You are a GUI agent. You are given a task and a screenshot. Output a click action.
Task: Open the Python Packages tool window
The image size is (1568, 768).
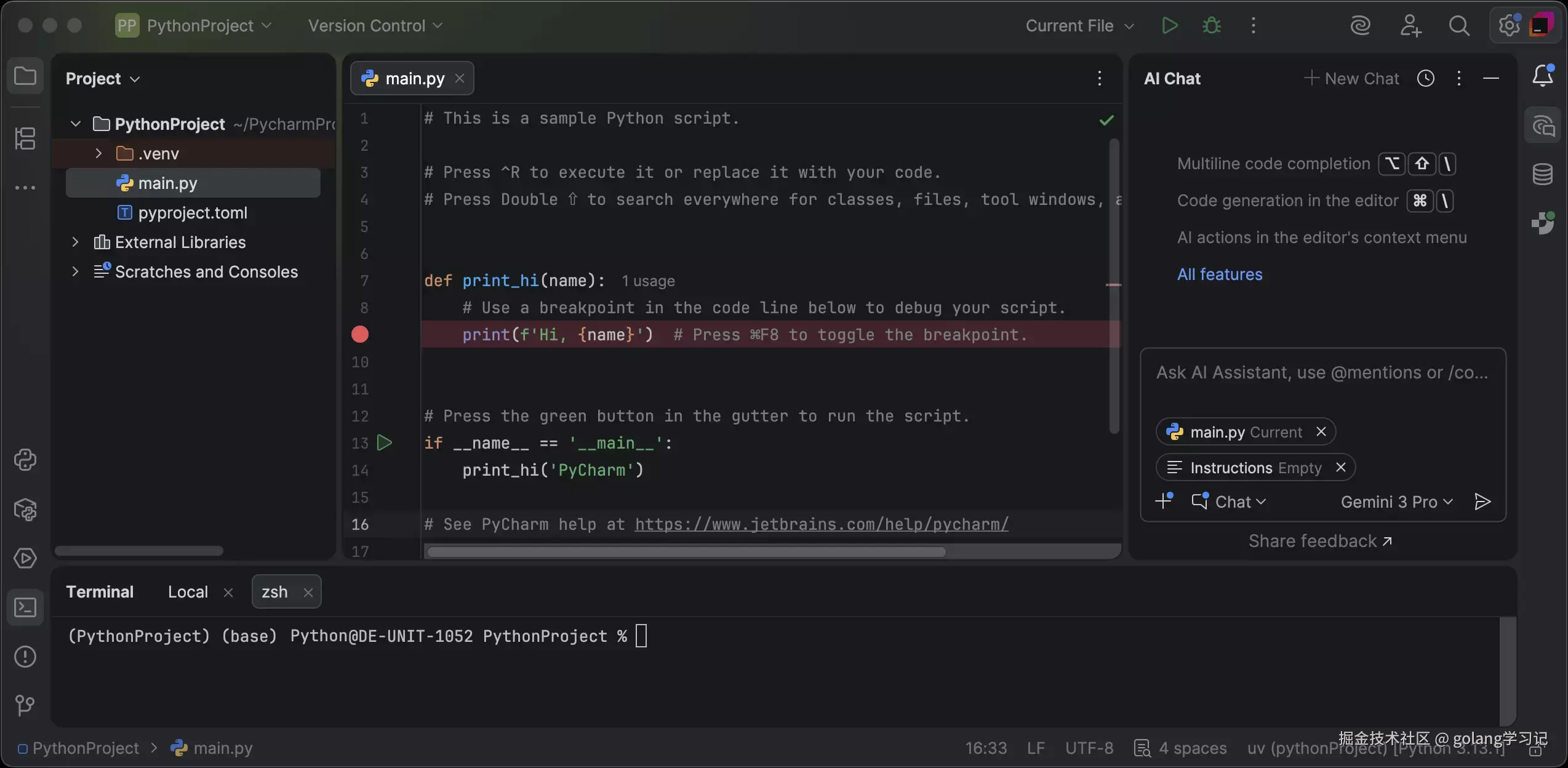pos(25,510)
